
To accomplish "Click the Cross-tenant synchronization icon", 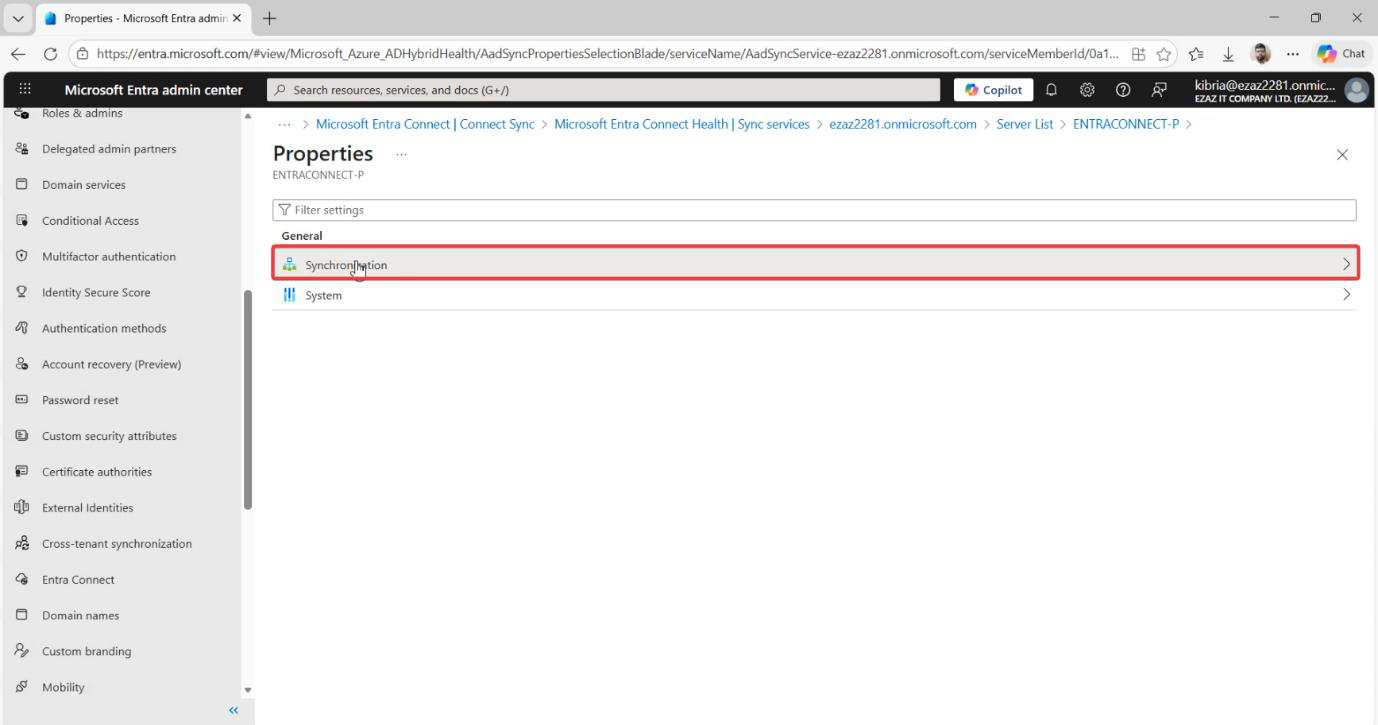I will coord(22,544).
